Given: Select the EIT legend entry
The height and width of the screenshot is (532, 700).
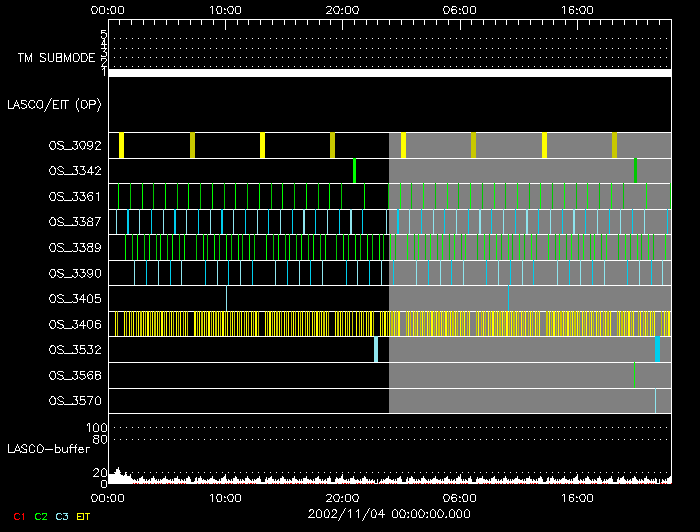Looking at the screenshot, I should (83, 516).
